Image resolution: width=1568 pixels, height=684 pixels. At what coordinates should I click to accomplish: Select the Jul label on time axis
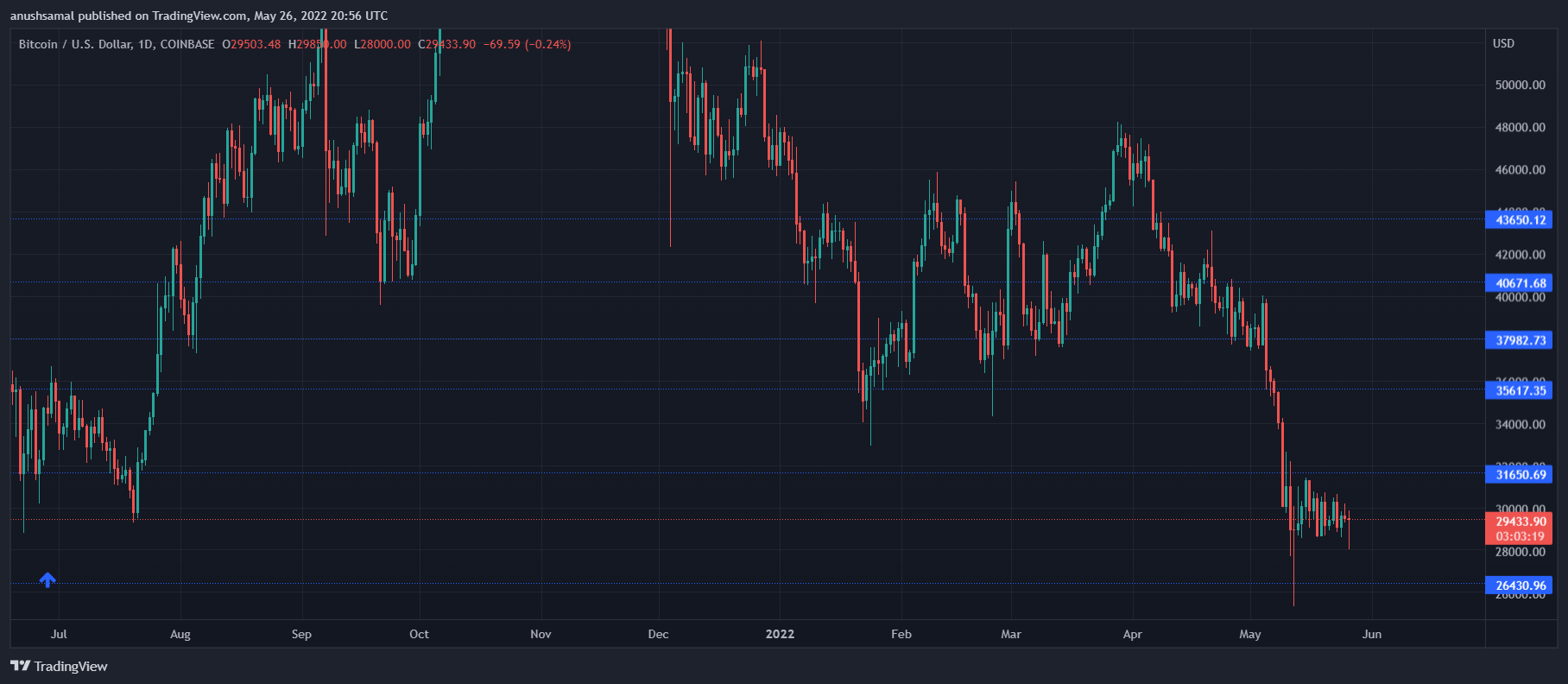(59, 634)
